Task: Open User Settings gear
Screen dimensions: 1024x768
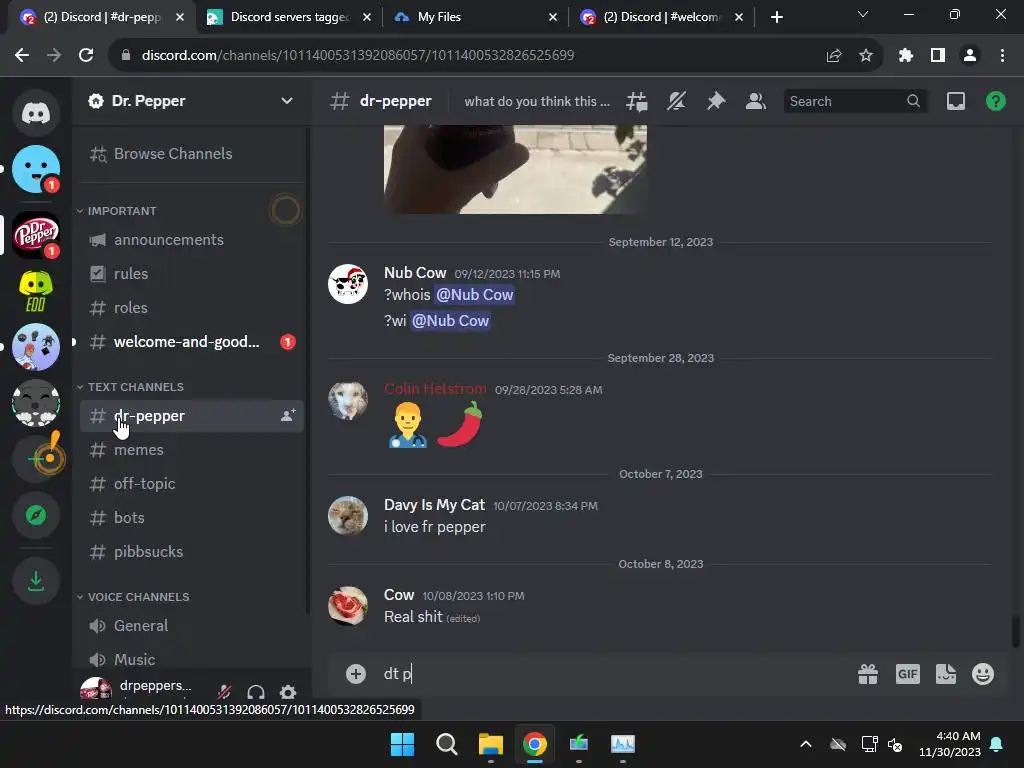Action: pos(288,692)
